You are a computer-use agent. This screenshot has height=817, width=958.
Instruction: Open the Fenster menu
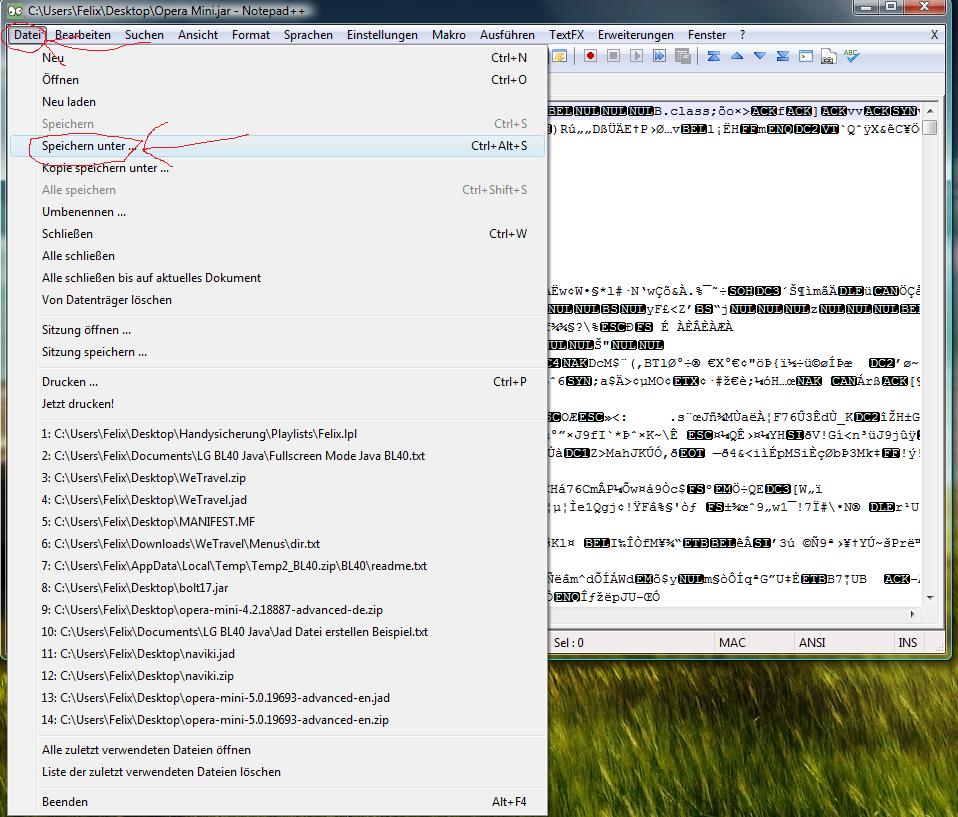(707, 35)
